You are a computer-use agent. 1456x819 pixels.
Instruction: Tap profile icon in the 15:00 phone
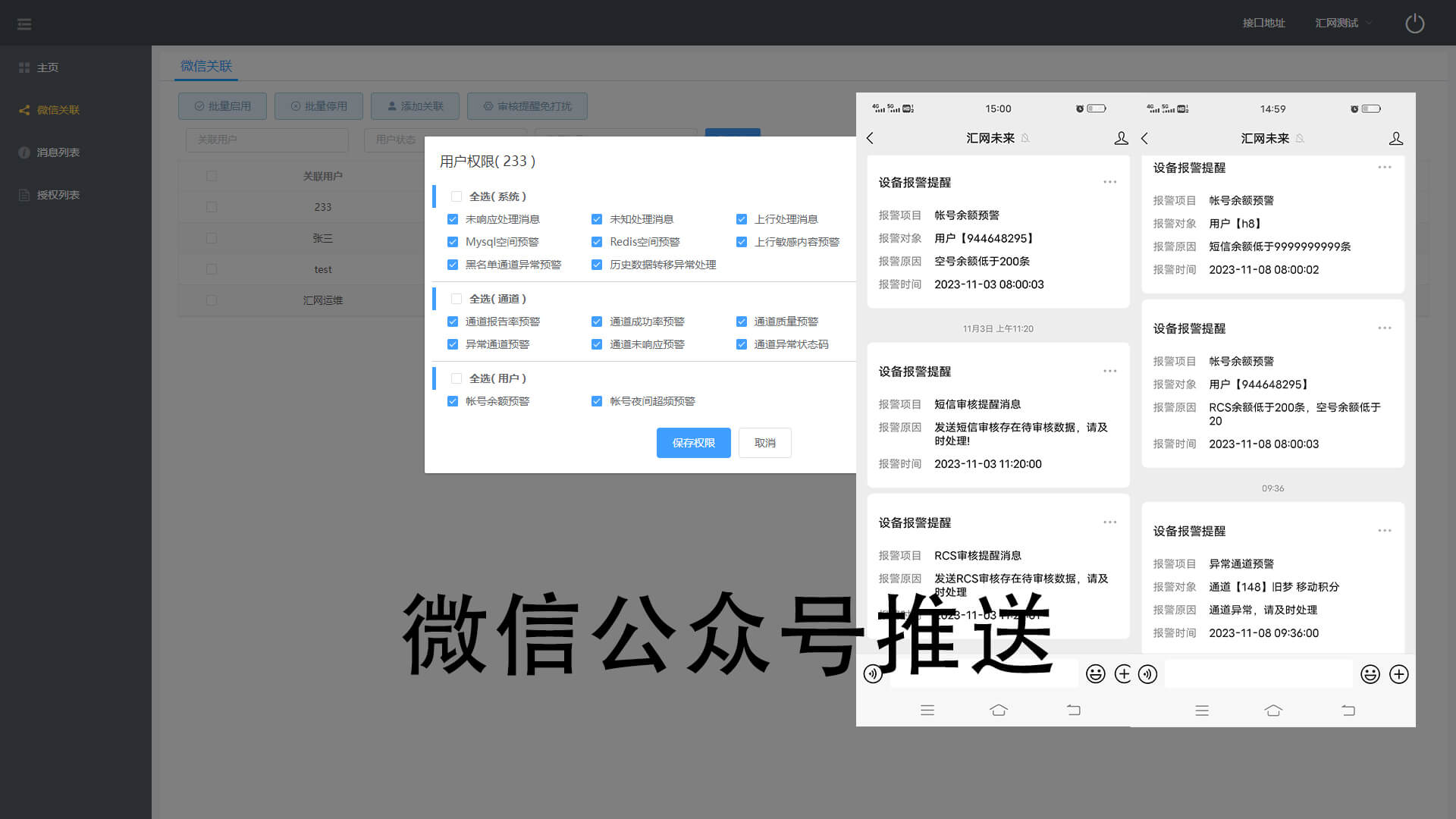click(1121, 138)
